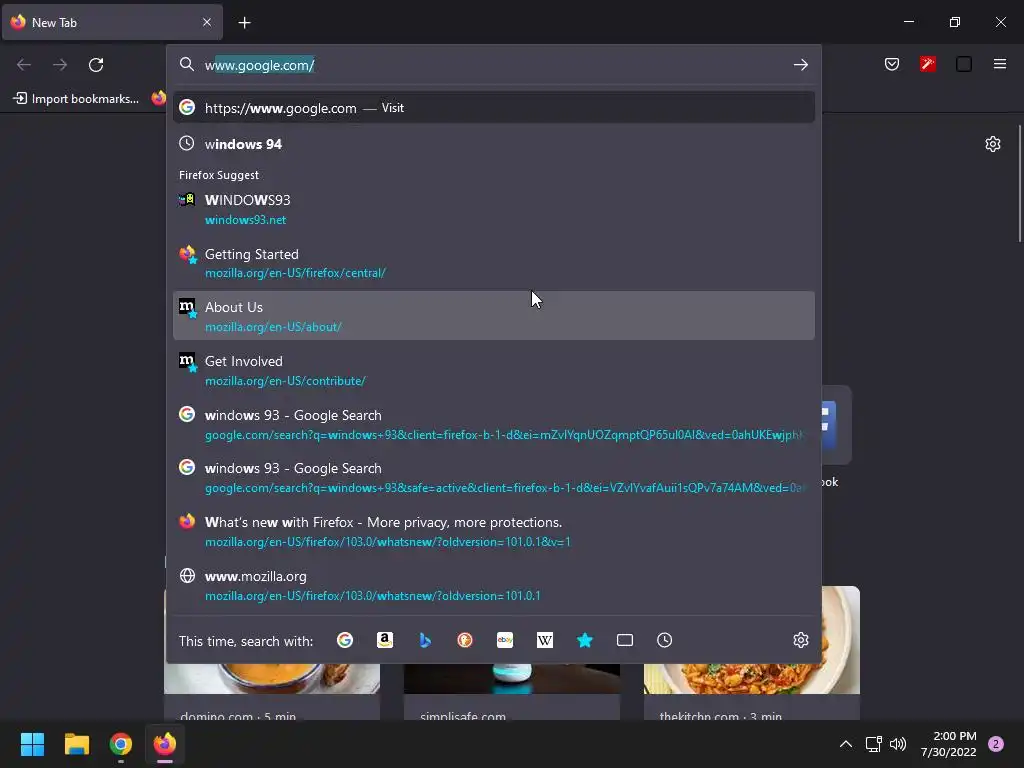Open File Explorer from the taskbar

77,744
